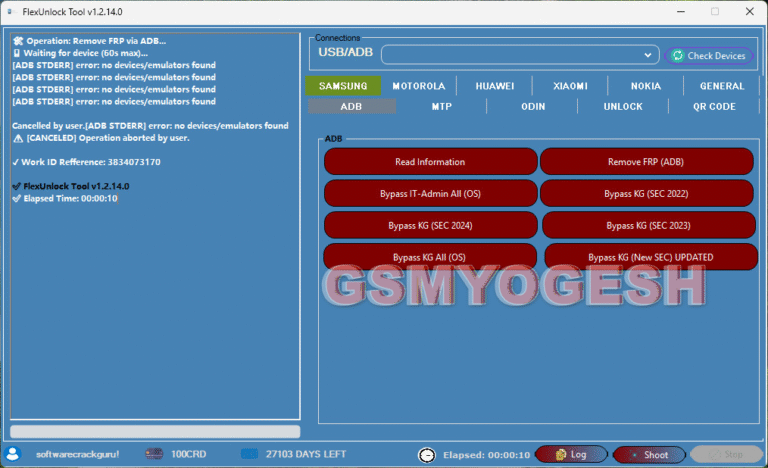768x468 pixels.
Task: Switch to the HUAWEI brand tab
Action: point(495,86)
